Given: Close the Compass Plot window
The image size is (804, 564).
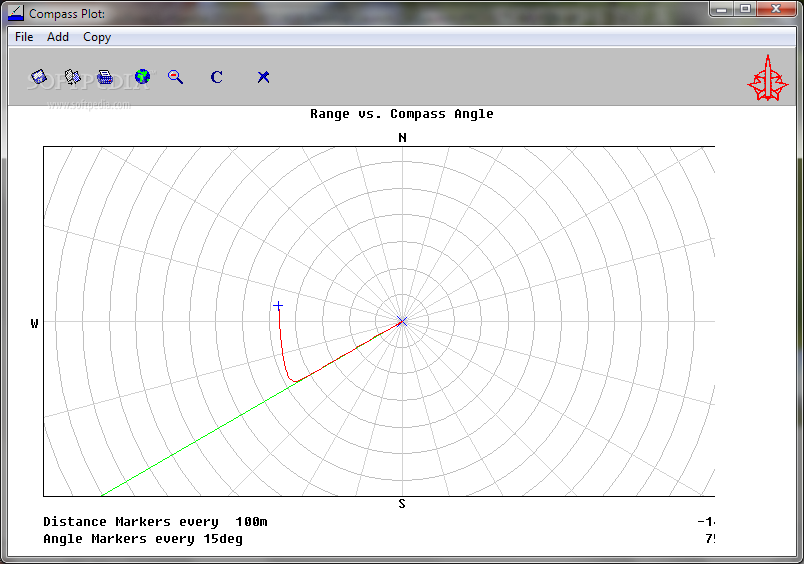Looking at the screenshot, I should [776, 9].
